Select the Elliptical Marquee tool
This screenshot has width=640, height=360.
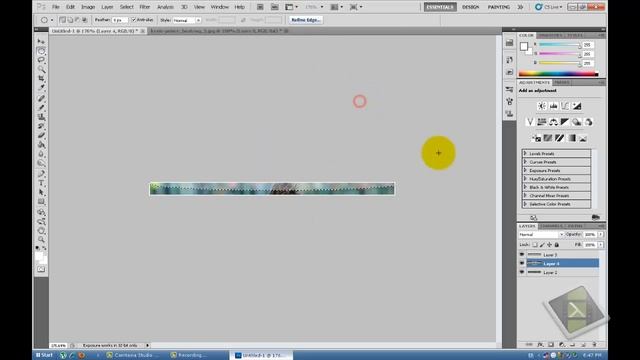tap(41, 51)
